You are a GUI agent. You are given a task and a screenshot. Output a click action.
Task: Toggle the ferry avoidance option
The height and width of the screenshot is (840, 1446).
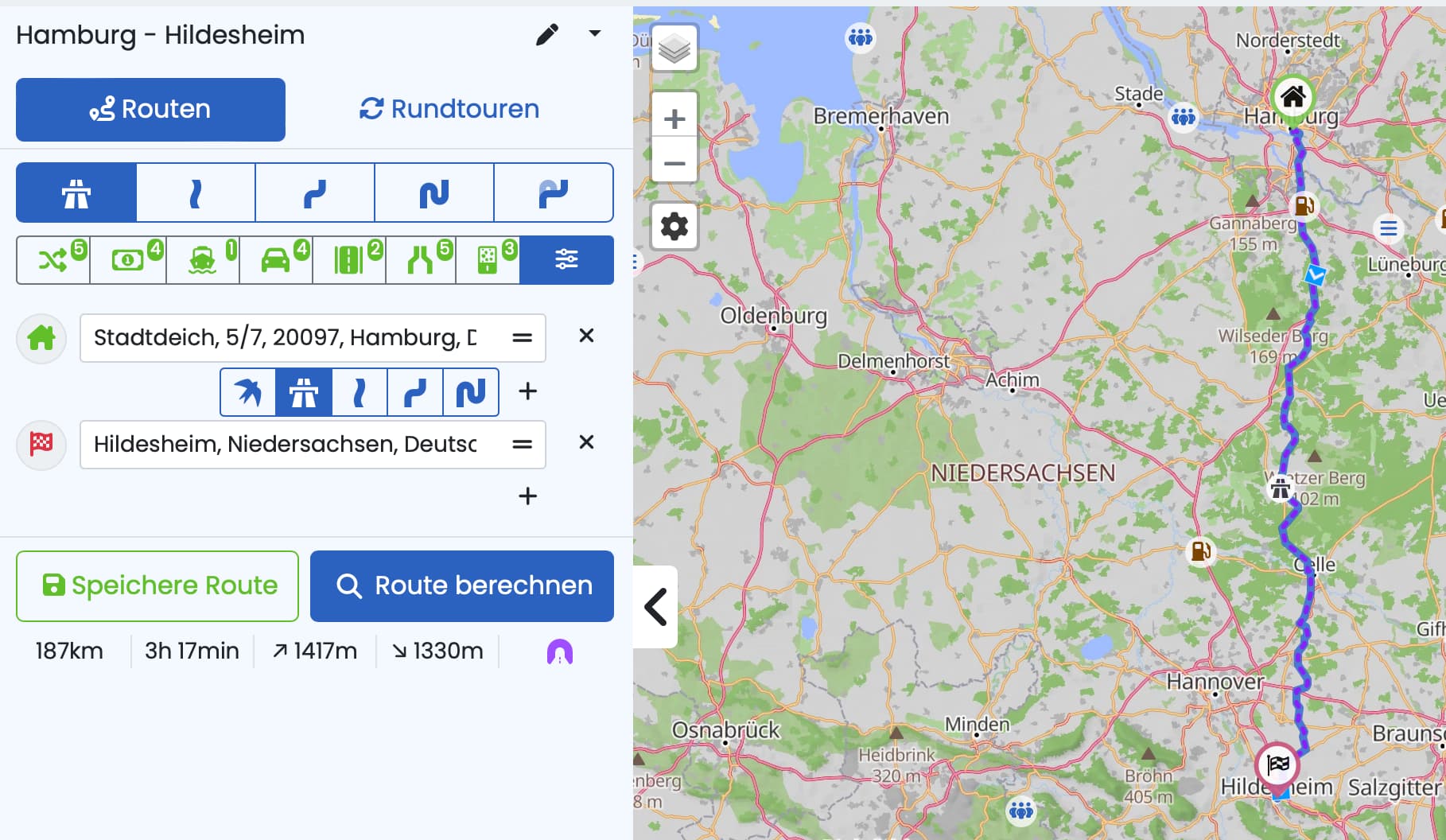[203, 259]
